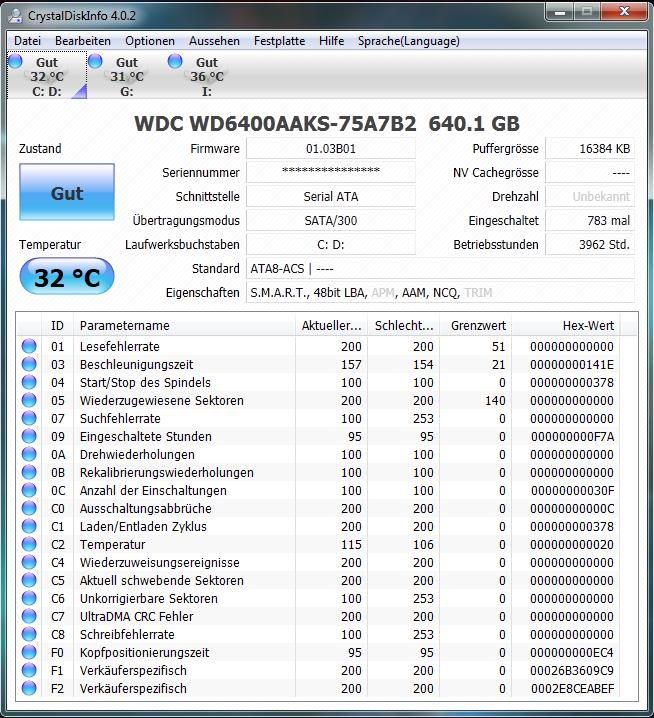The image size is (654, 718).
Task: Click status orb of Laden/Entladen Zyklus
Action: 29,526
